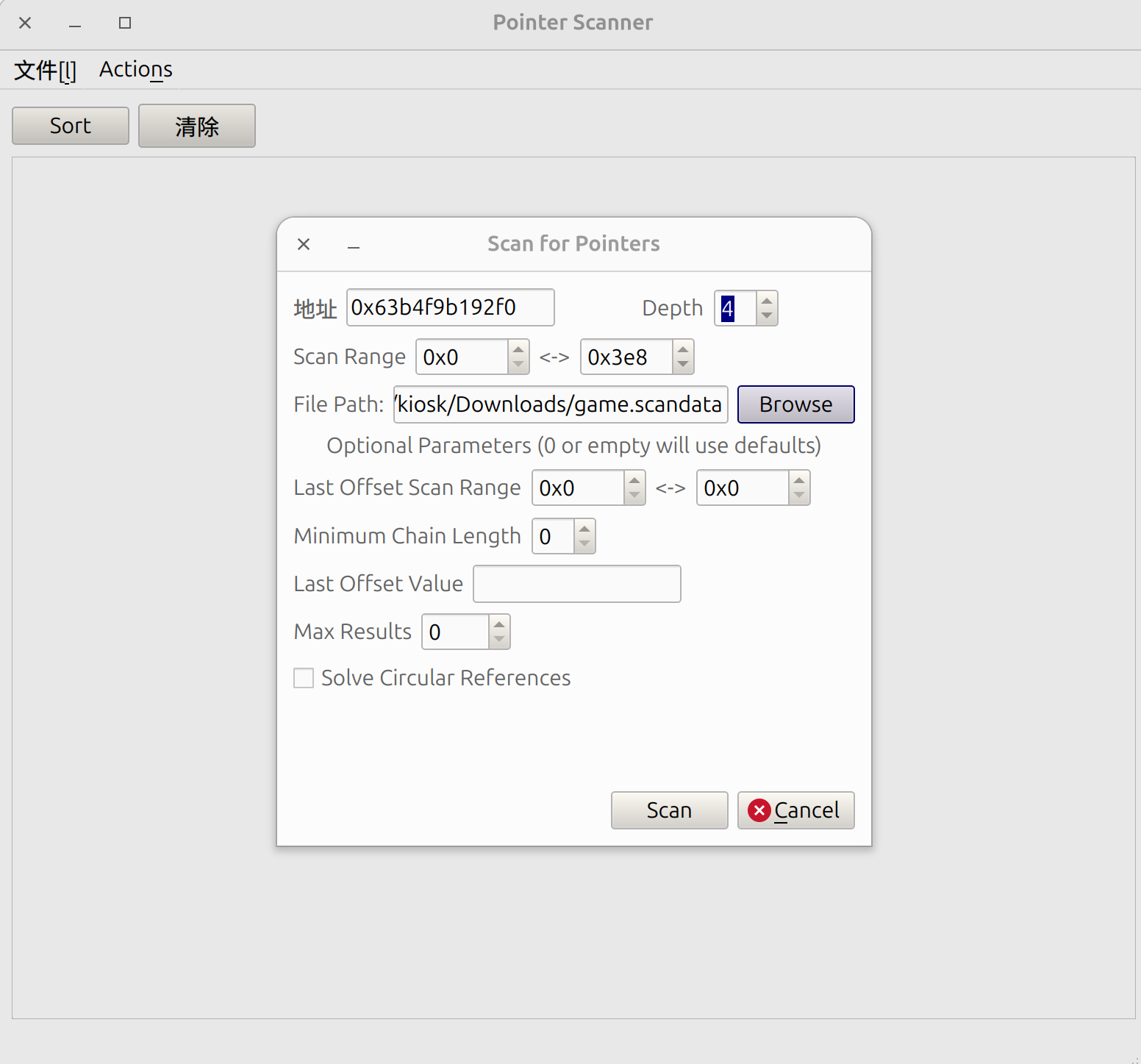1141x1064 pixels.
Task: Decrease the Depth spinner value
Action: click(767, 316)
